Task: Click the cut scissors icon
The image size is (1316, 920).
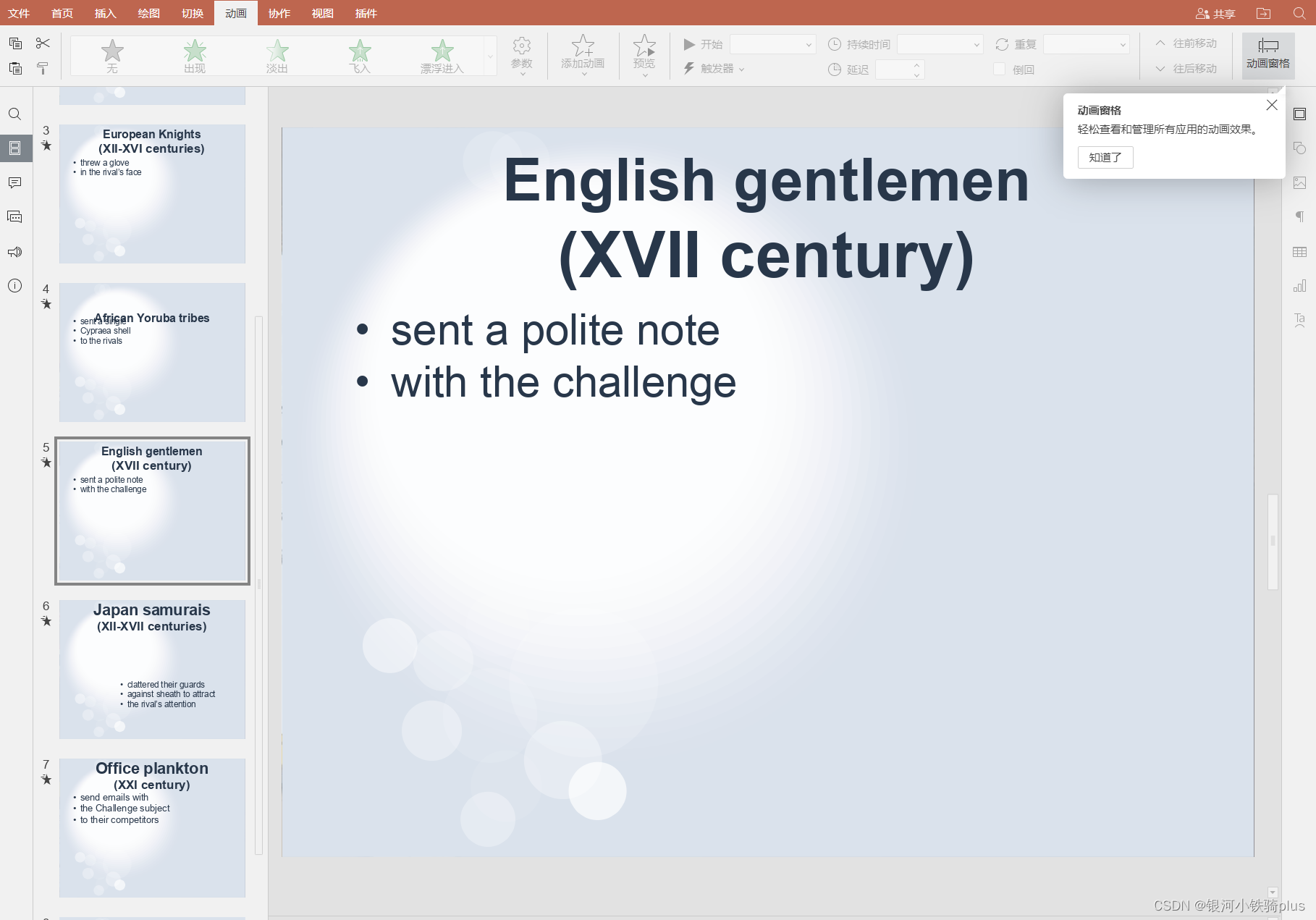Action: pyautogui.click(x=43, y=43)
